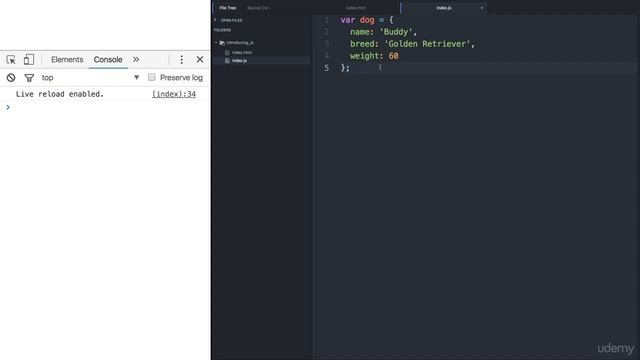
Task: Toggle the device toolbar icon in DevTools
Action: (29, 60)
